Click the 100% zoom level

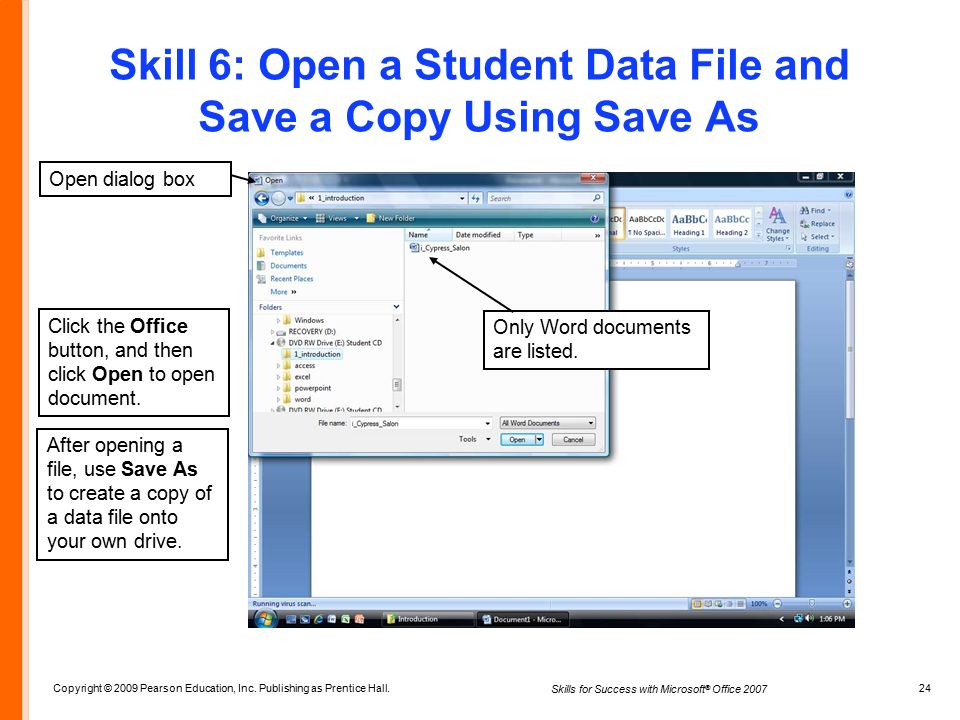(759, 604)
